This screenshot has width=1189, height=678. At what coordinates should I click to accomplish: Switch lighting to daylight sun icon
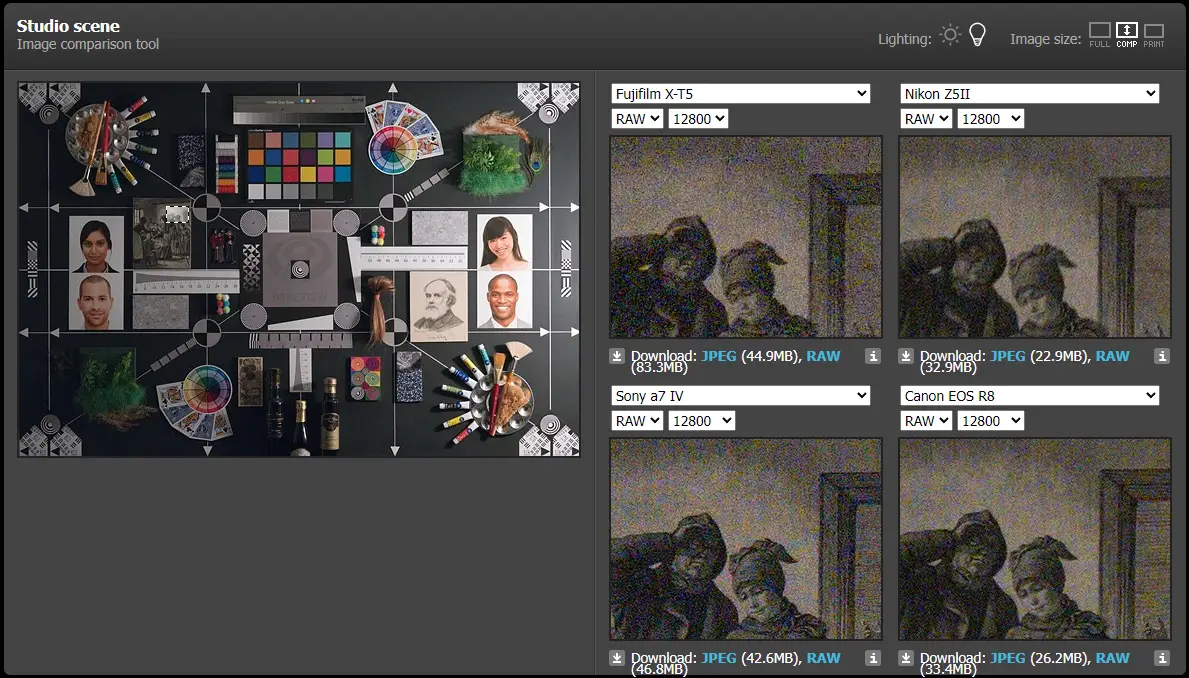(950, 36)
